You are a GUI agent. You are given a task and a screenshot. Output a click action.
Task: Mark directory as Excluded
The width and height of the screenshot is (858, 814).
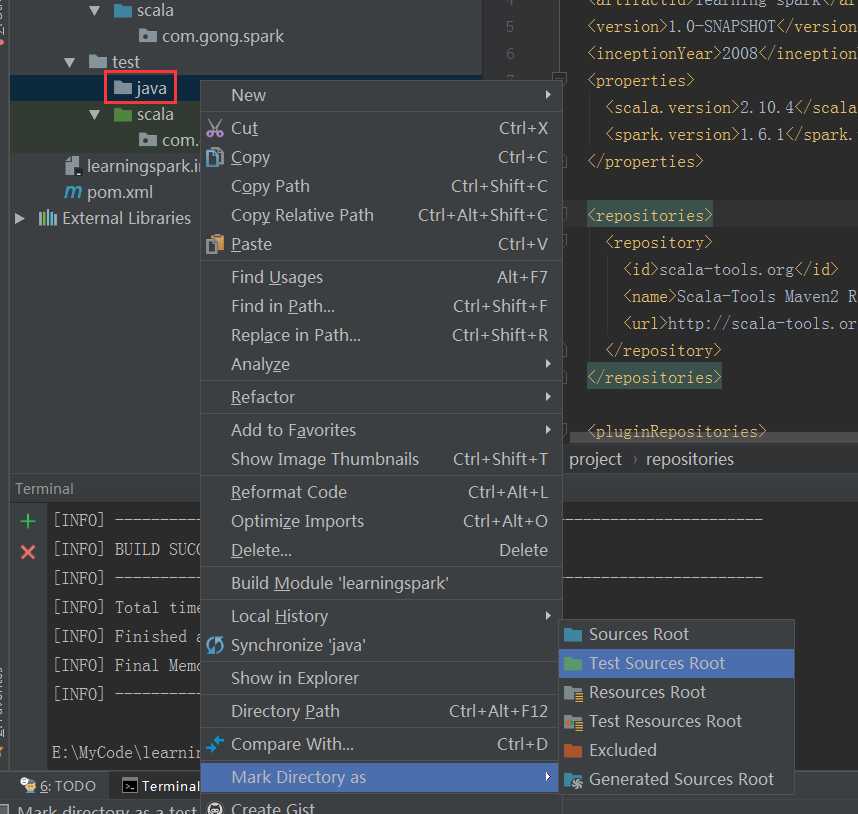point(676,751)
